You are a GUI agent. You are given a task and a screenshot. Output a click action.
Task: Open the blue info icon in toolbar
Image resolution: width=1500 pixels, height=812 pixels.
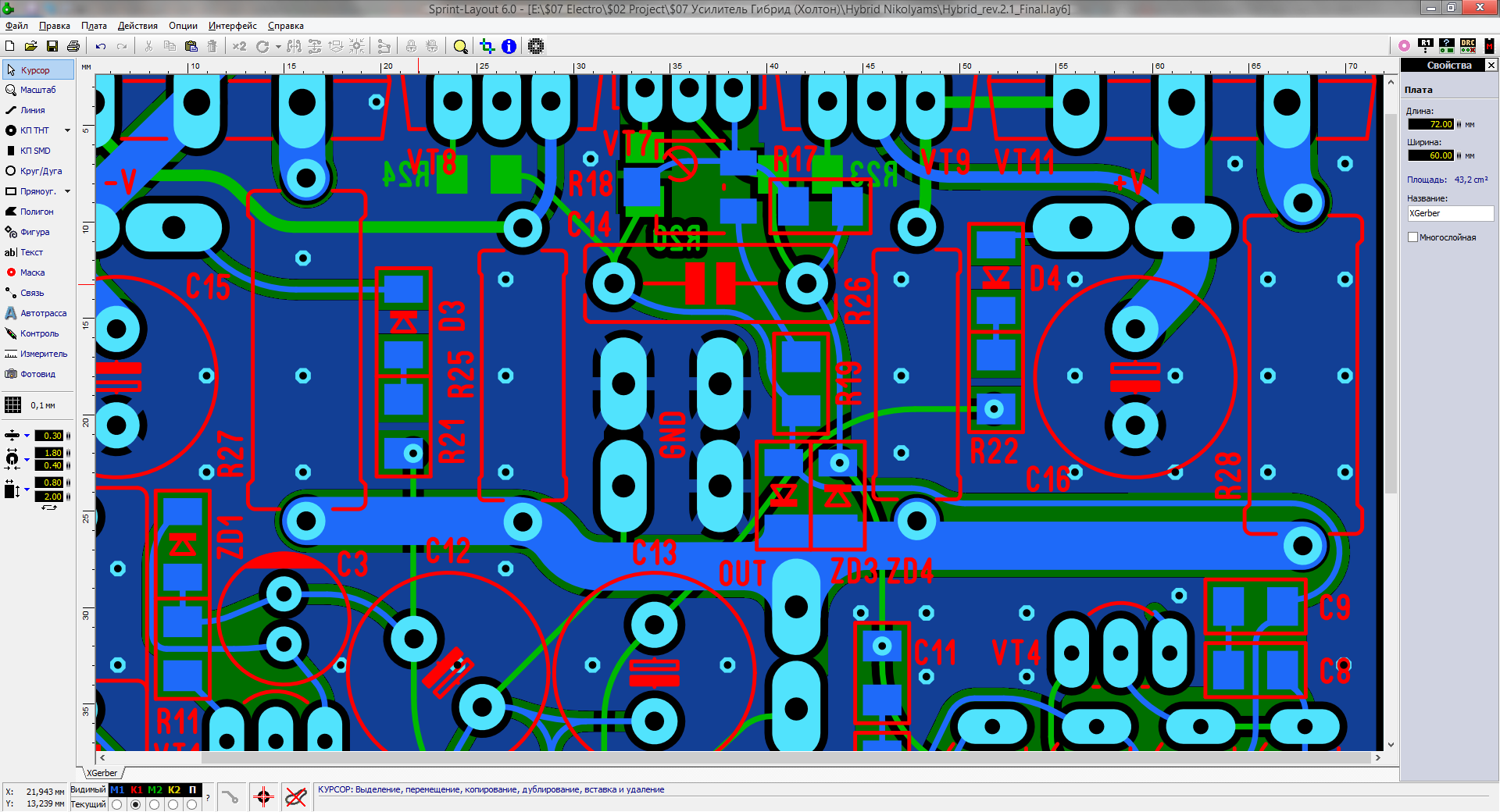[509, 47]
